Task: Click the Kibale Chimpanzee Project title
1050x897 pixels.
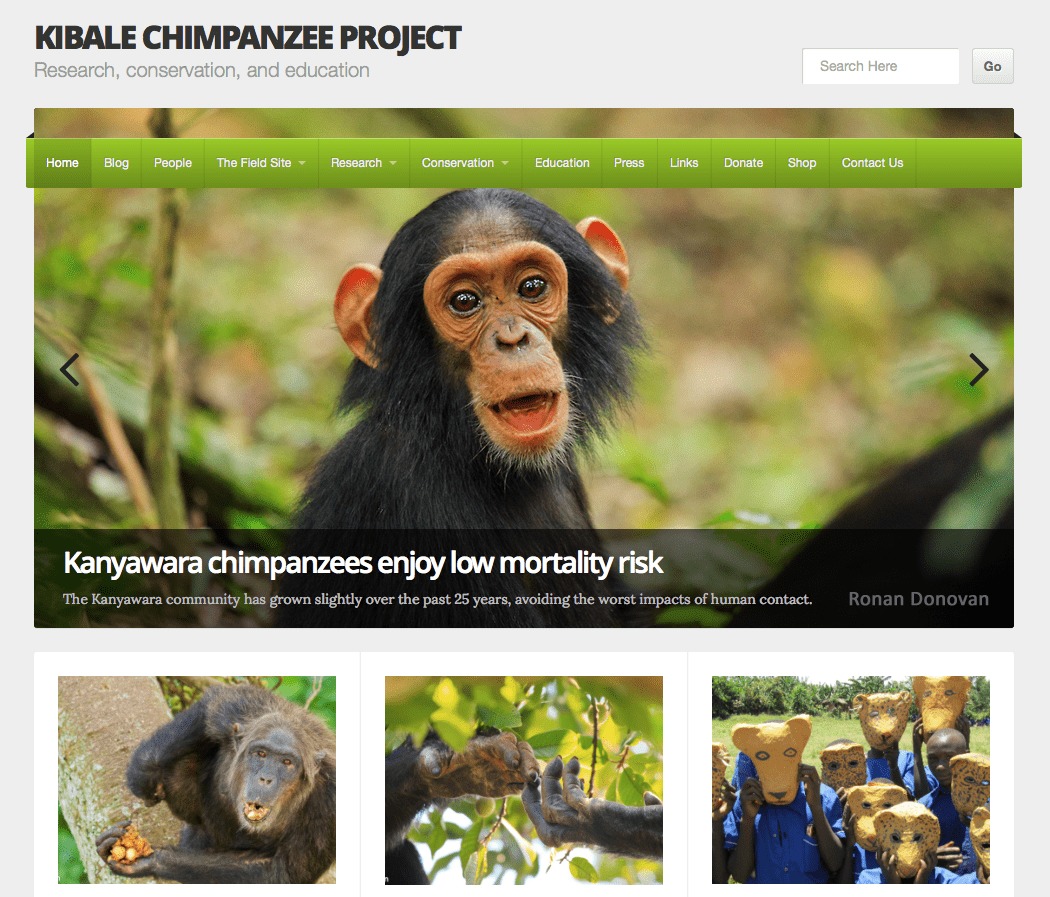Action: point(248,38)
